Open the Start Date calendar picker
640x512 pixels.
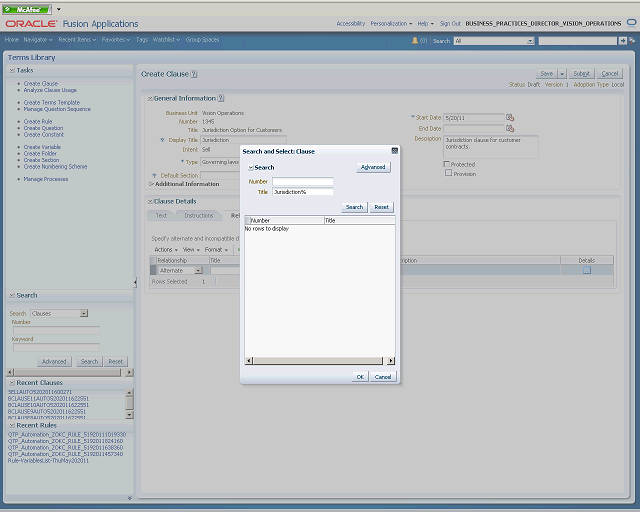tap(510, 118)
